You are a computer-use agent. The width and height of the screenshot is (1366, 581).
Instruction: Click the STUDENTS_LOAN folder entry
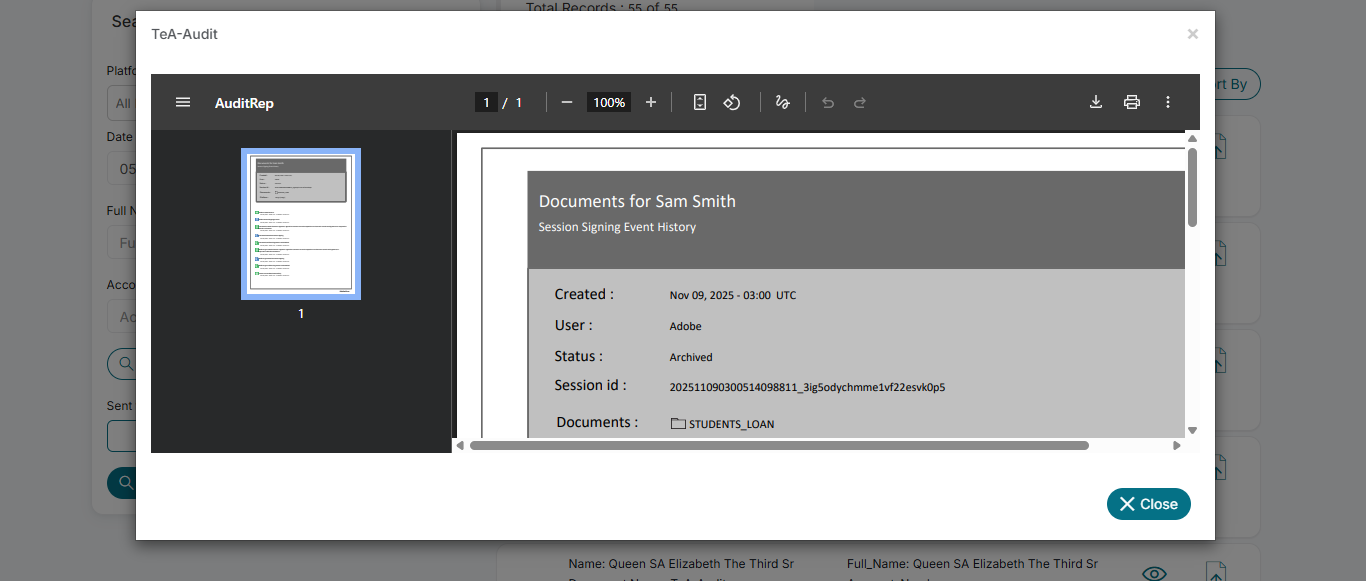(722, 424)
